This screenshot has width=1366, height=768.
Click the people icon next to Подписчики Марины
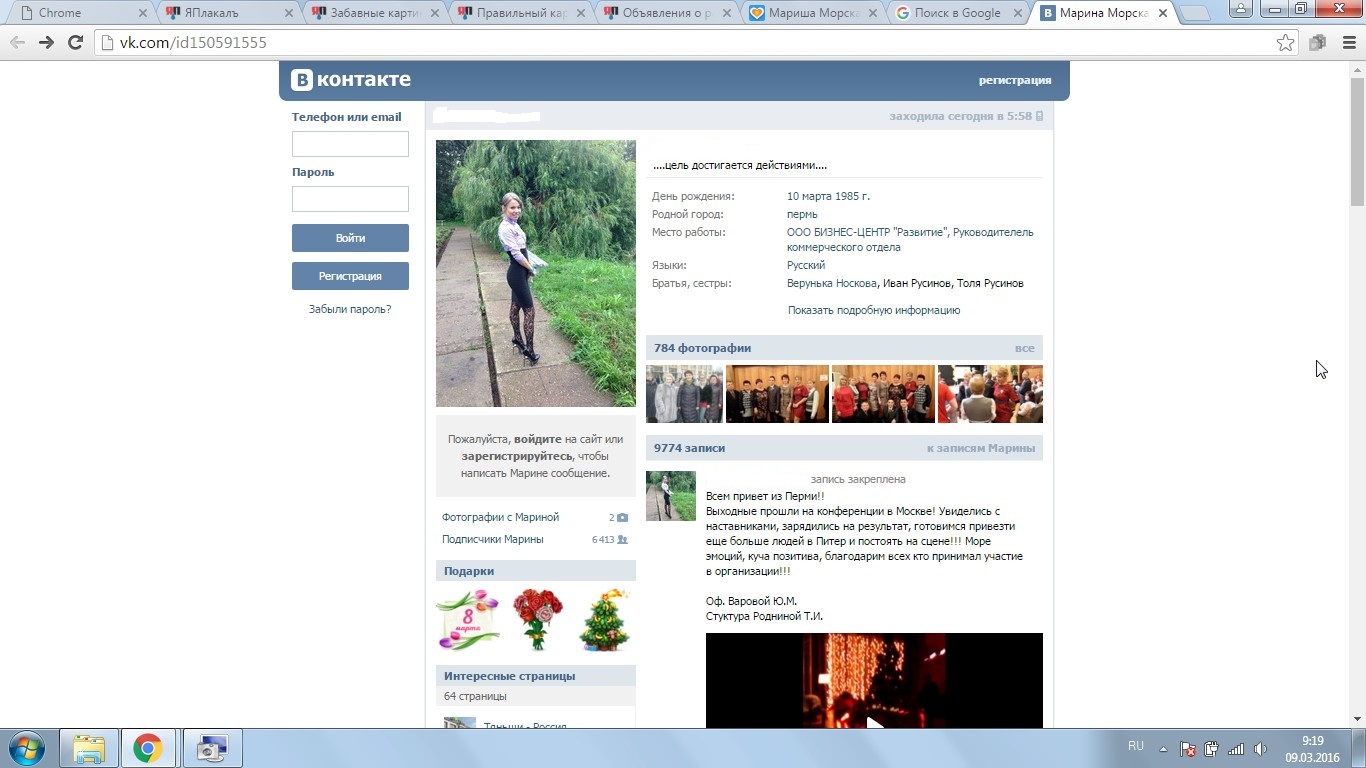(622, 540)
